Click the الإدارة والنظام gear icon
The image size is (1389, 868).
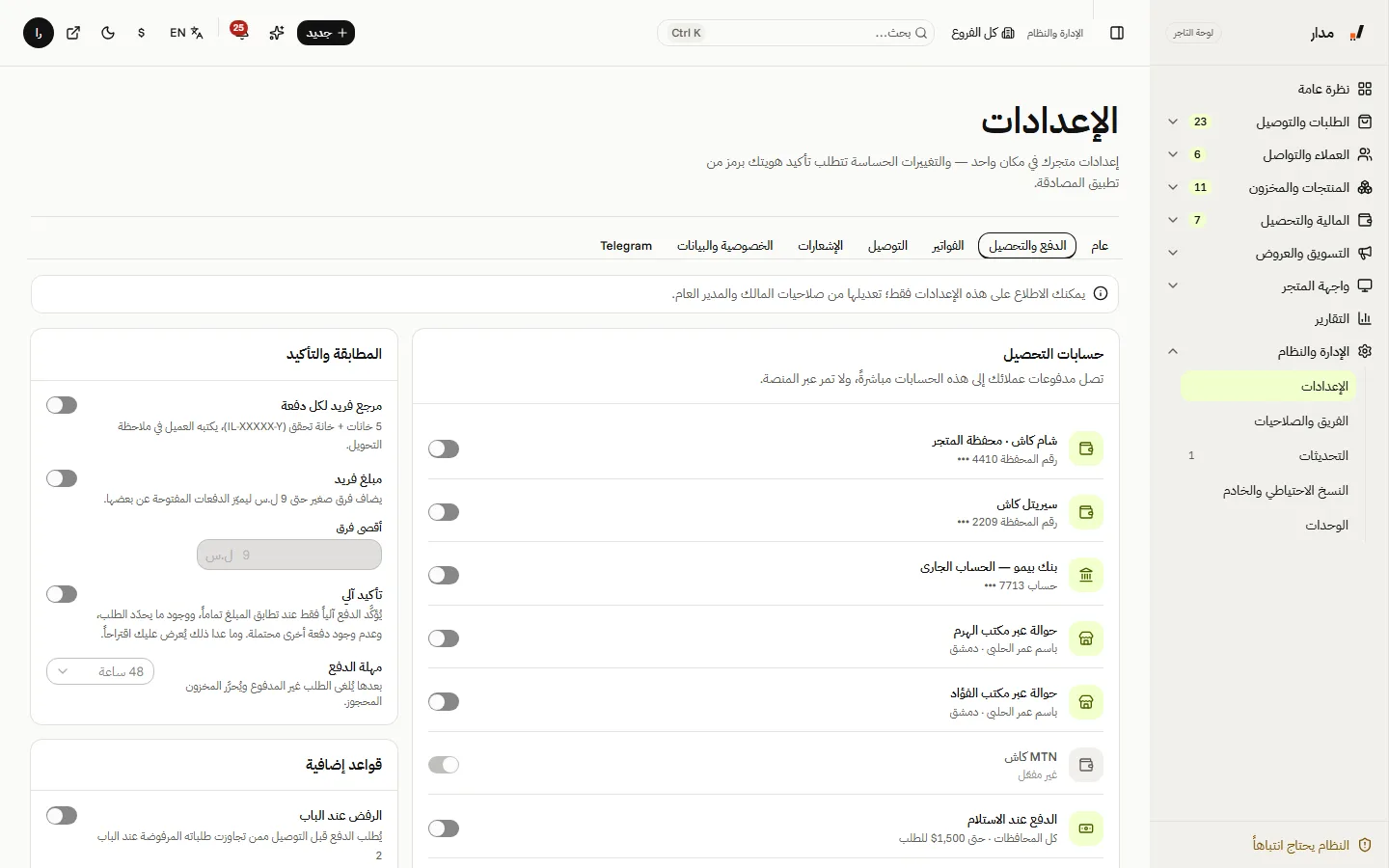tap(1364, 351)
